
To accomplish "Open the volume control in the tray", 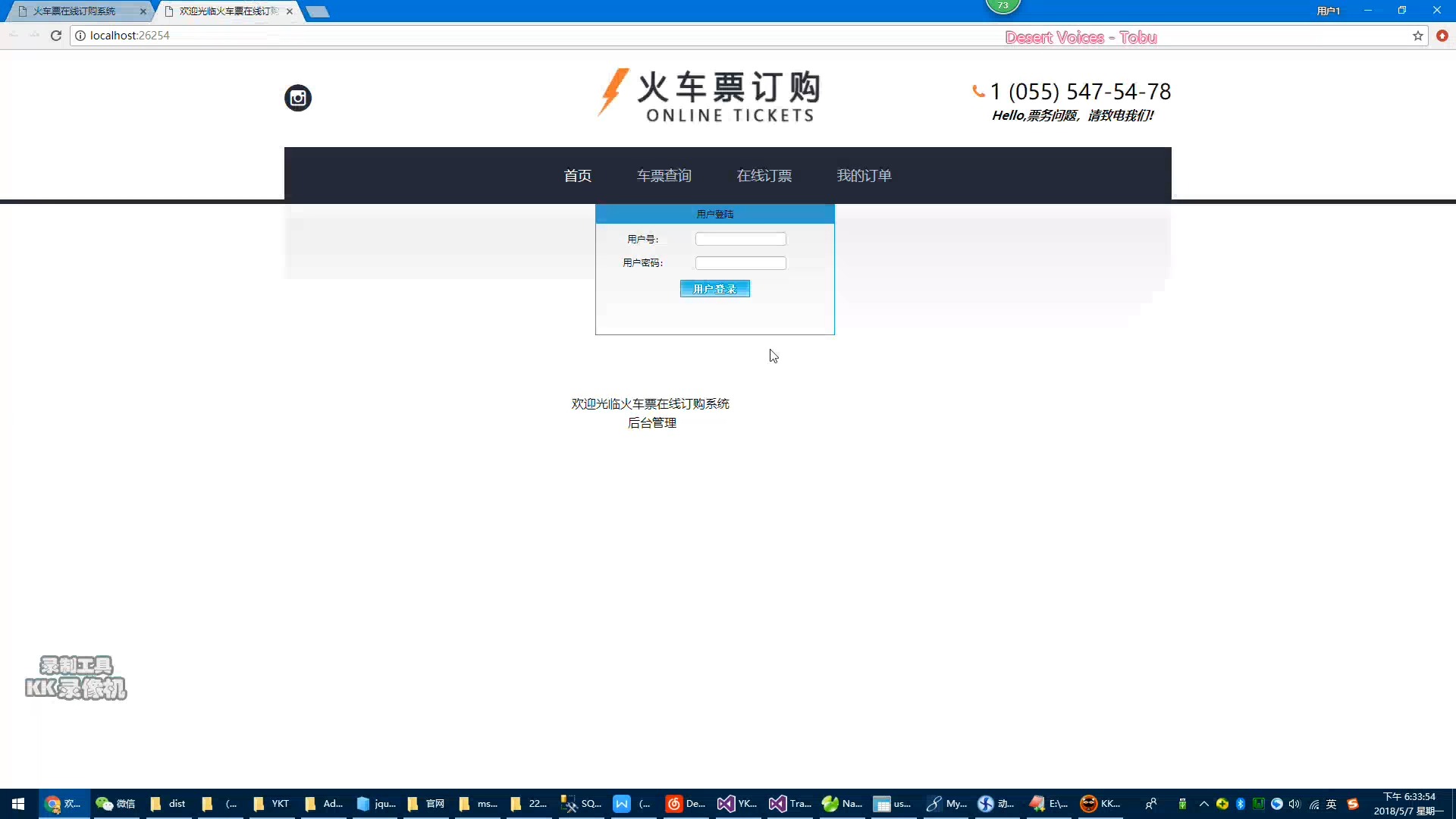I will tap(1294, 804).
